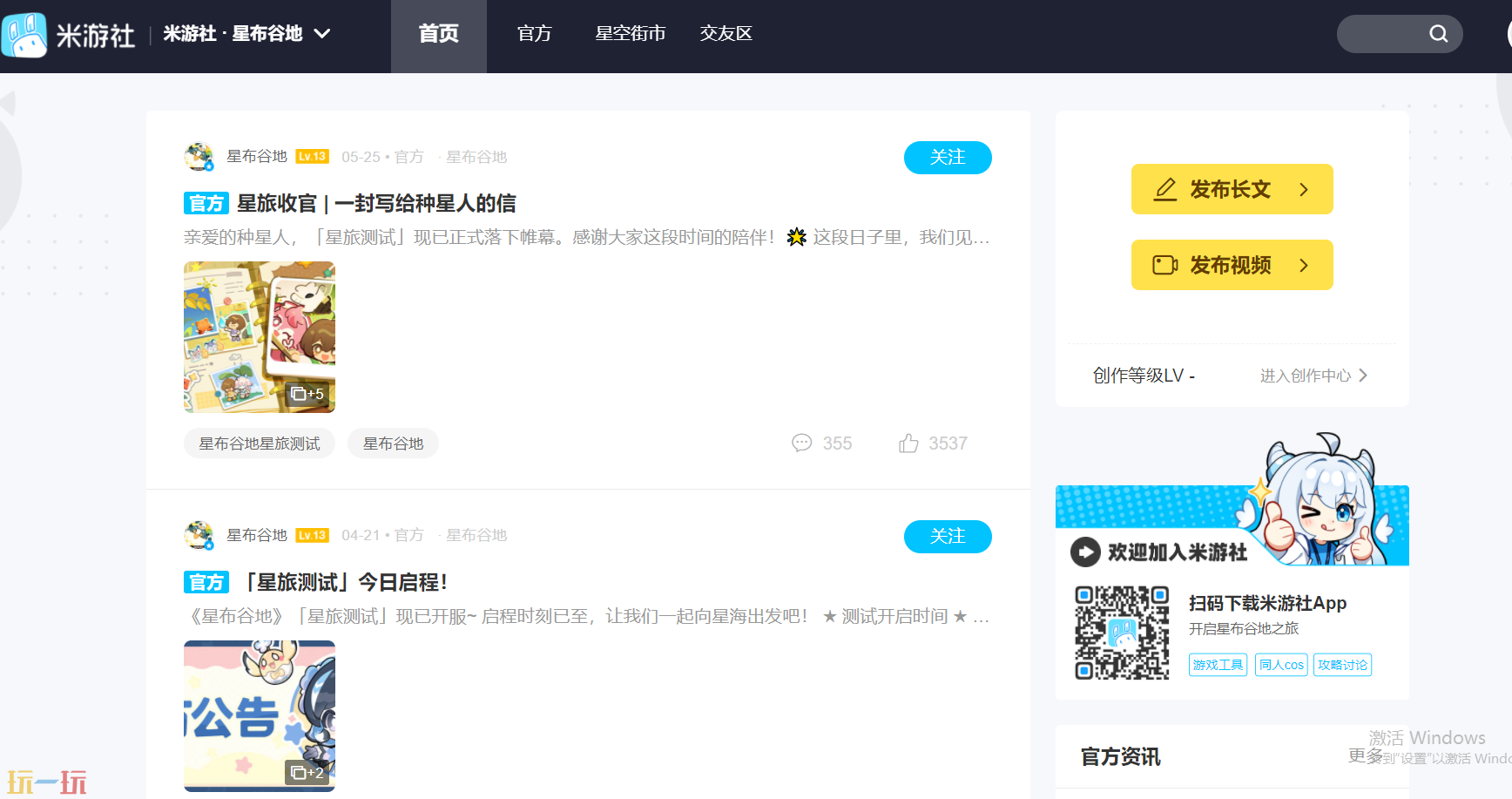Click the chevron arrow on 发布长文
This screenshot has height=799, width=1512.
click(1304, 189)
